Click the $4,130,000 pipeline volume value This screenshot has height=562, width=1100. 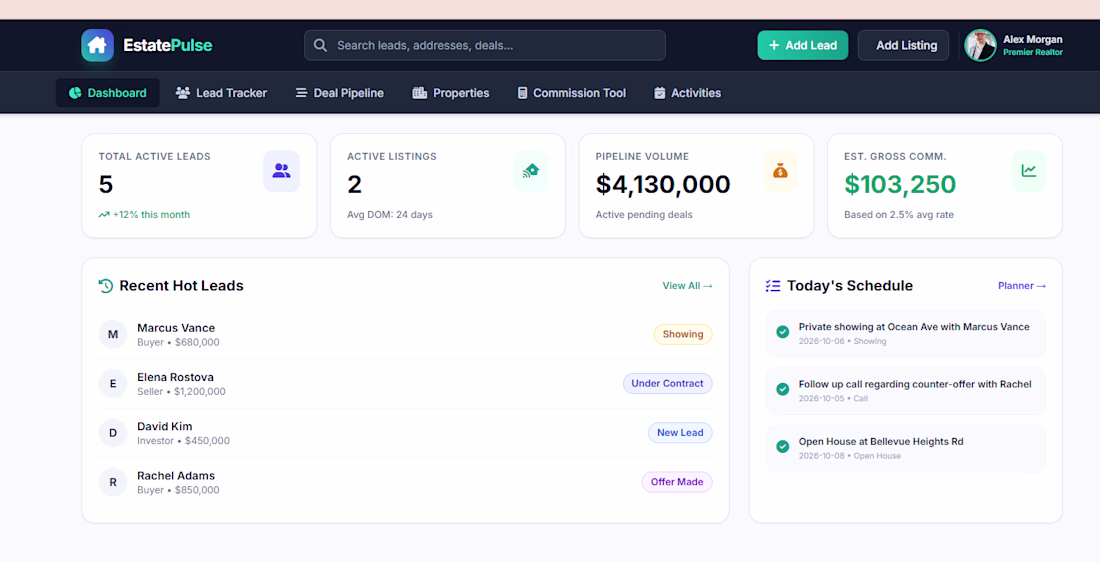pos(663,185)
